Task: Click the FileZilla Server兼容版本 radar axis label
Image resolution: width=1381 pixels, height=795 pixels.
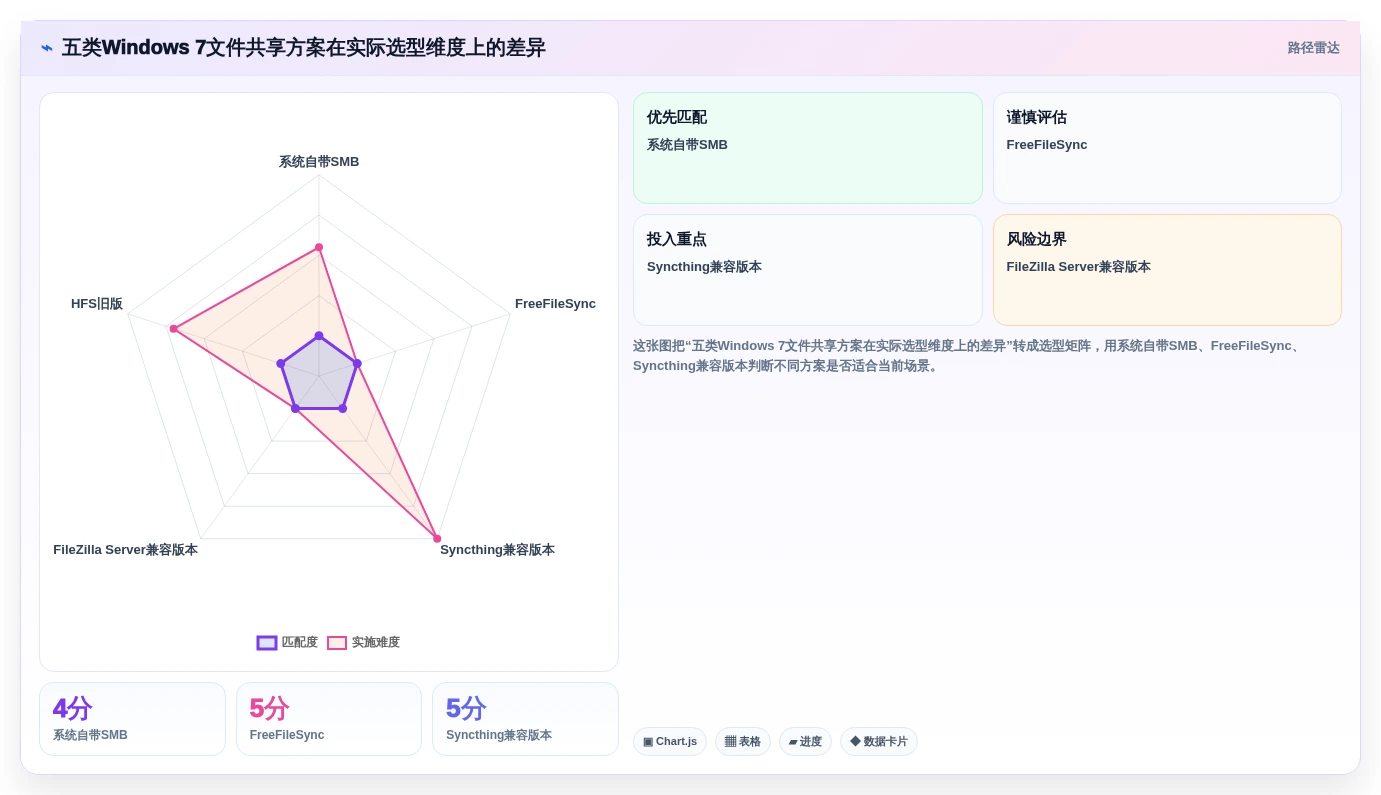Action: pos(125,550)
